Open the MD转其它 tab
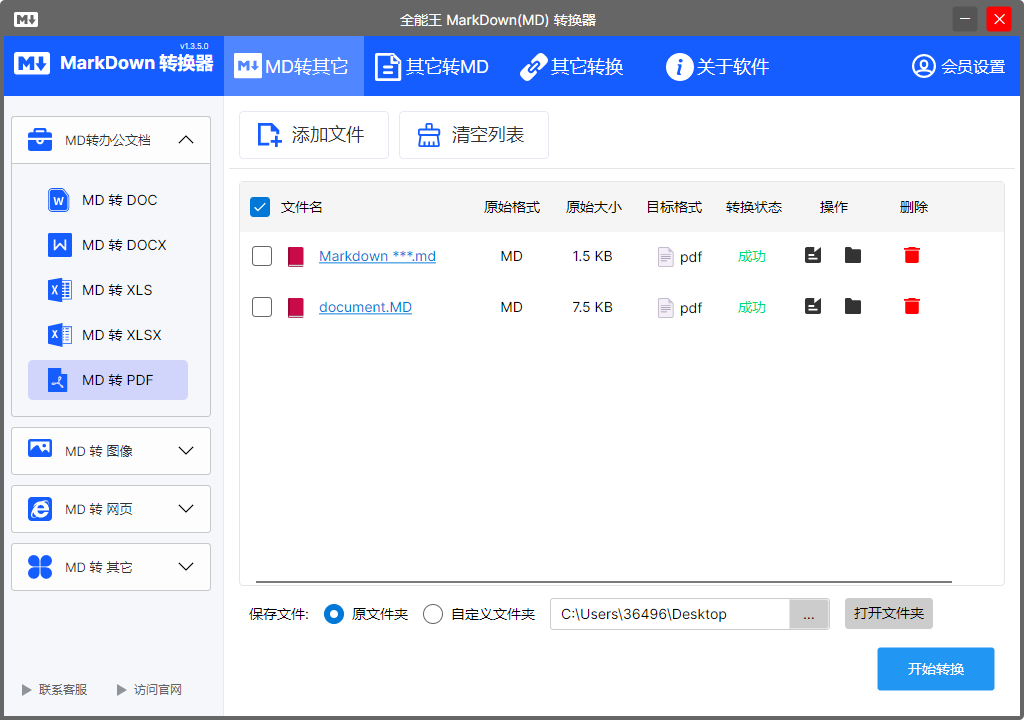 (x=293, y=66)
